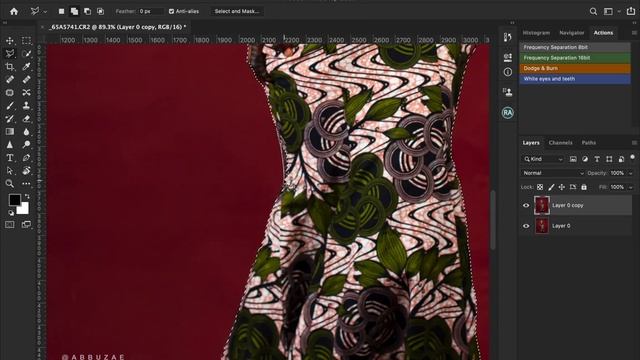Screen dimensions: 640x360
Task: Open the Edit Toolbar three-dots button
Action: [27, 184]
